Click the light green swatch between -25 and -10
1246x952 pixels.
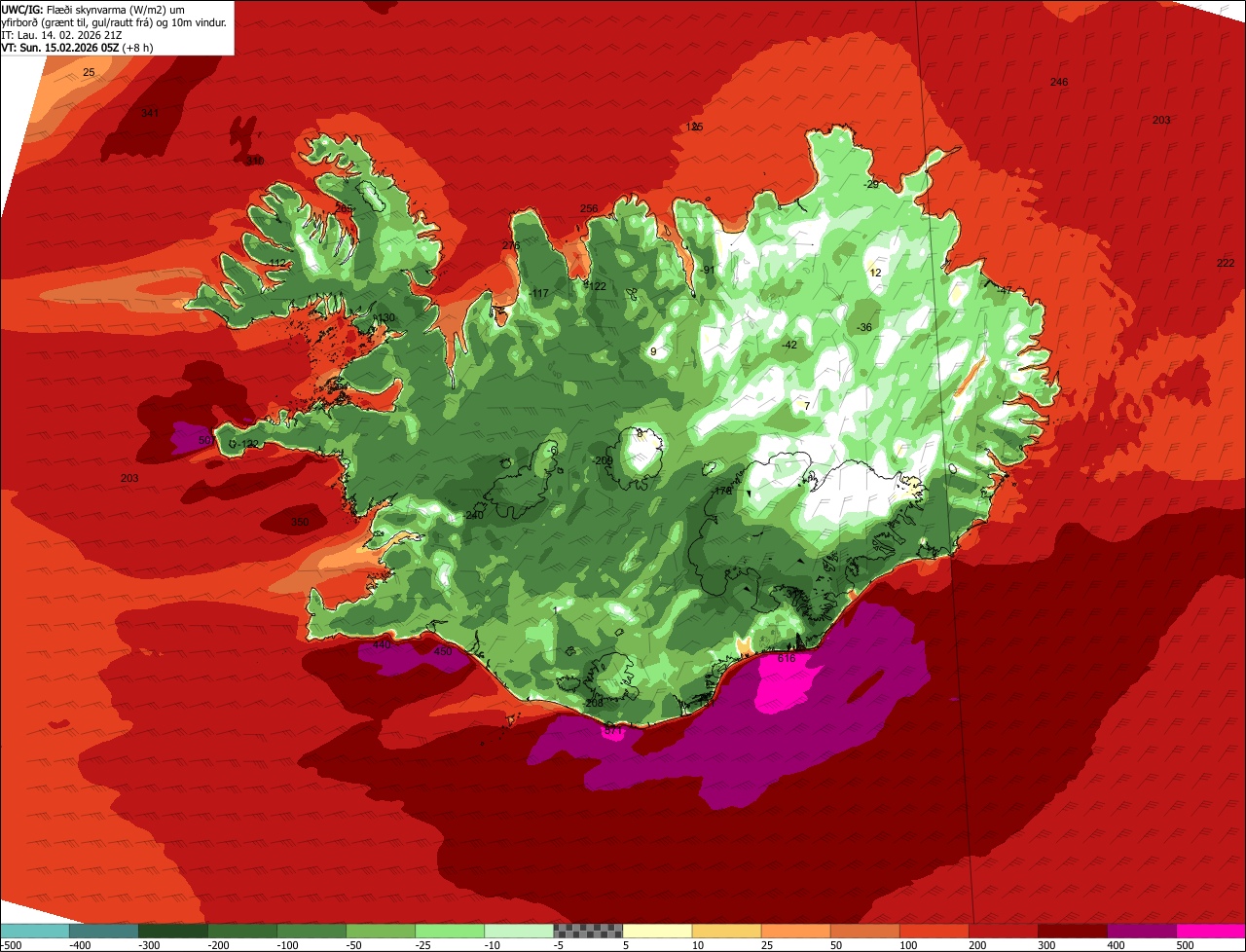450,931
